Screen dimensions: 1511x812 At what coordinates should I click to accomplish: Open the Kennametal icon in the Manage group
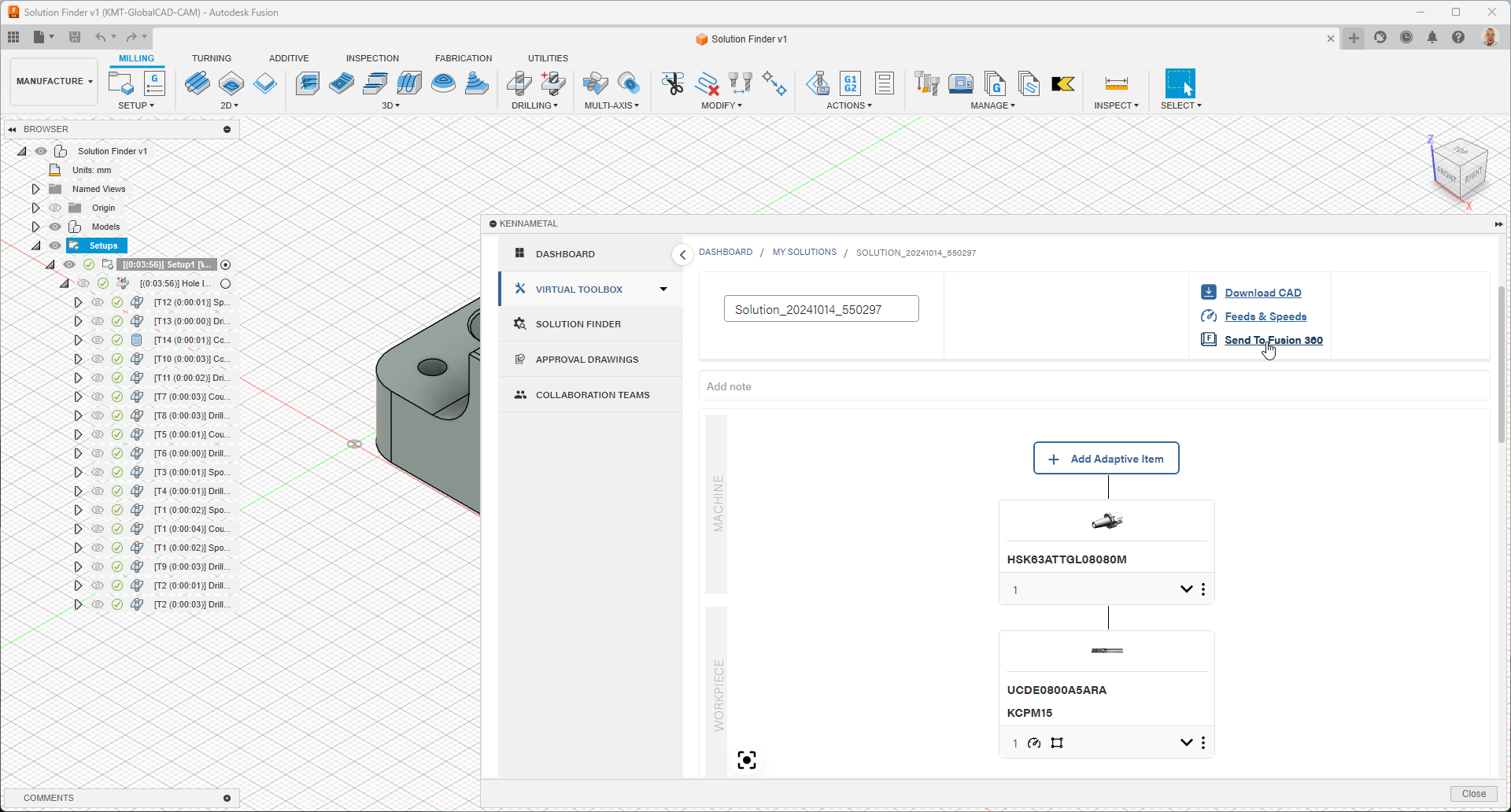(x=1062, y=83)
